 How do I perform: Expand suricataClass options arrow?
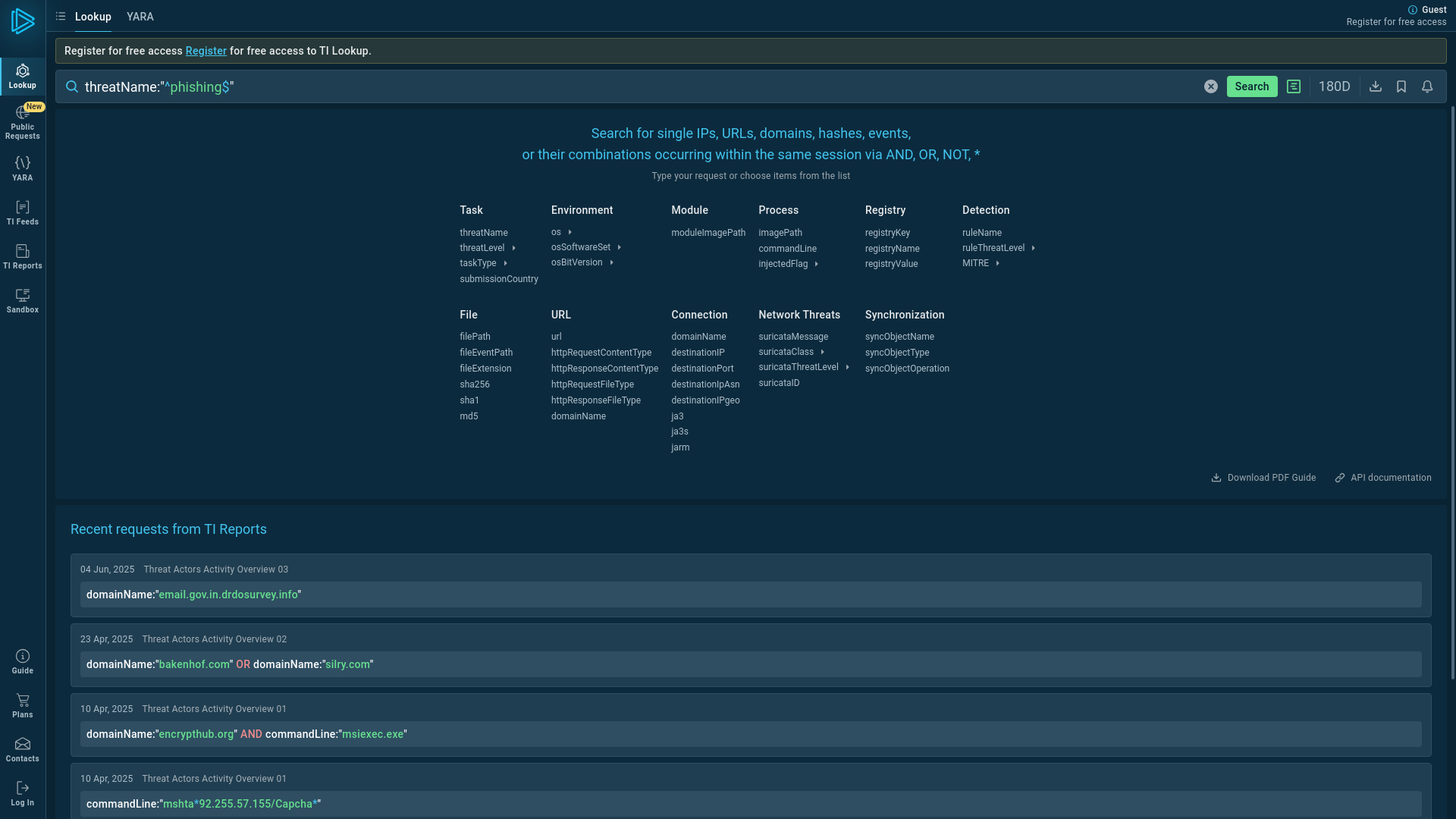click(823, 352)
